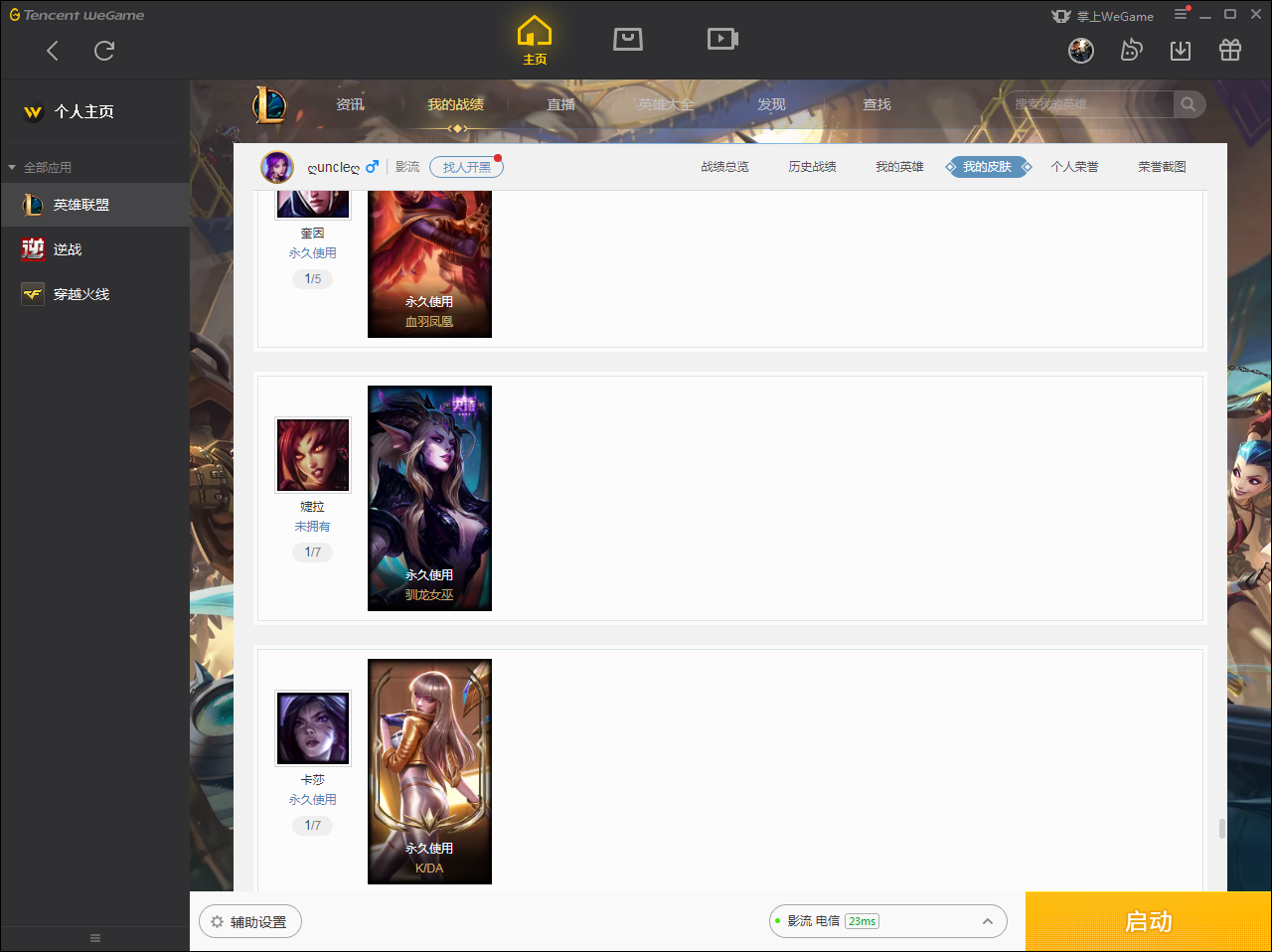Open the 直播 tab

pyautogui.click(x=561, y=104)
